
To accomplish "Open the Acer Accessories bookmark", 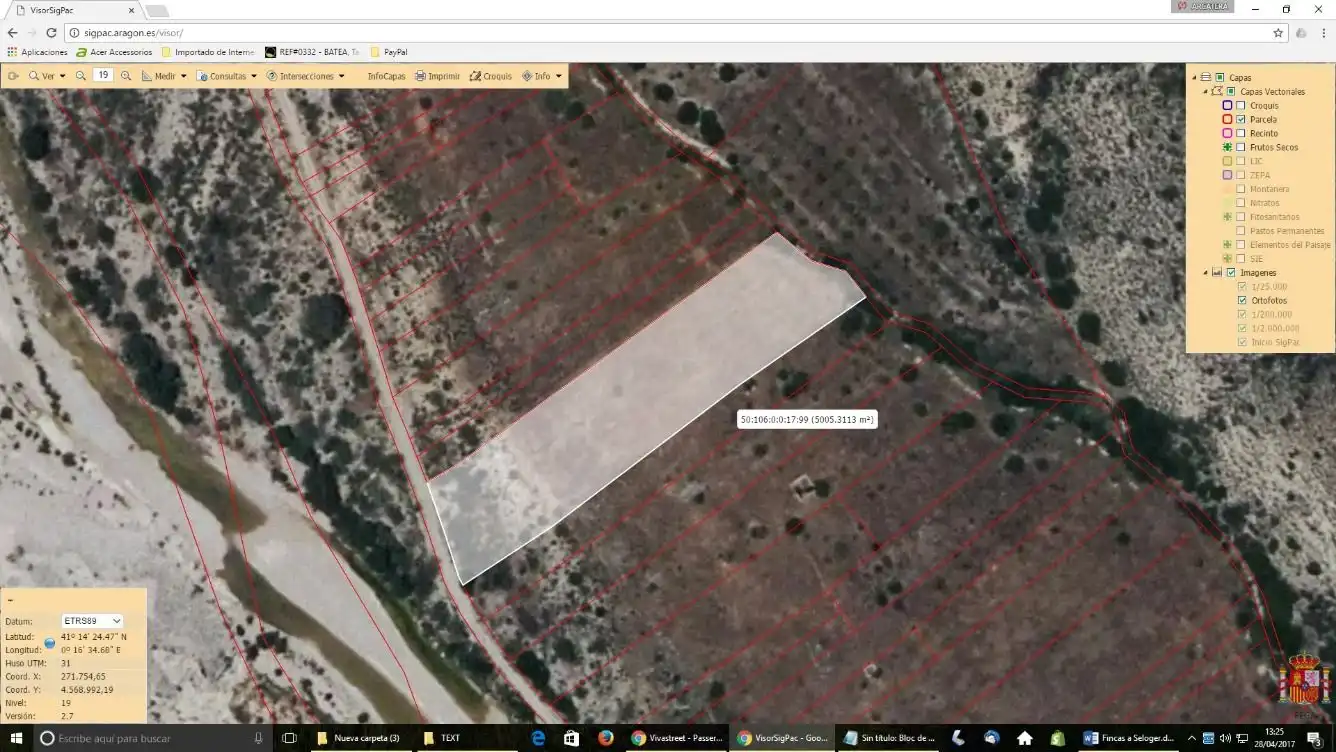I will (x=114, y=52).
